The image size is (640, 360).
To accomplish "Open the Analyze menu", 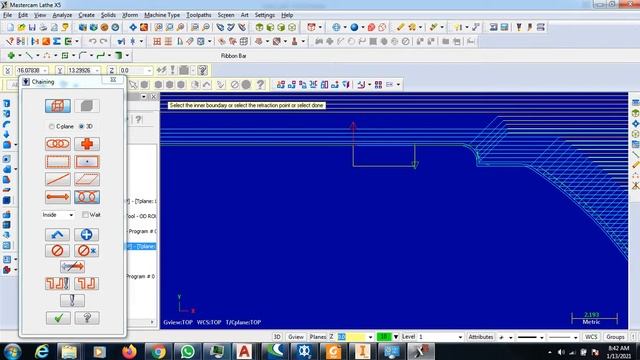I will pos(62,15).
